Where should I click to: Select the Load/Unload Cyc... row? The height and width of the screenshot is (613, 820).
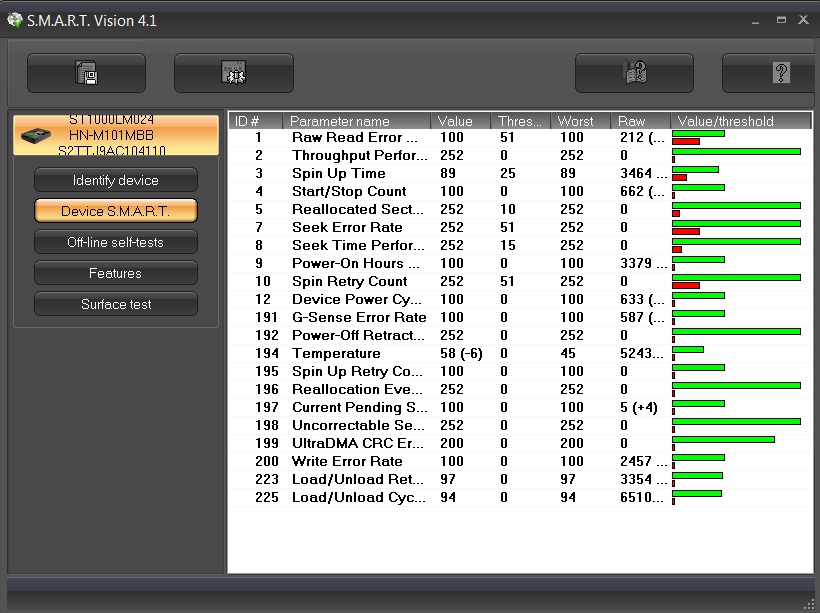pos(520,497)
